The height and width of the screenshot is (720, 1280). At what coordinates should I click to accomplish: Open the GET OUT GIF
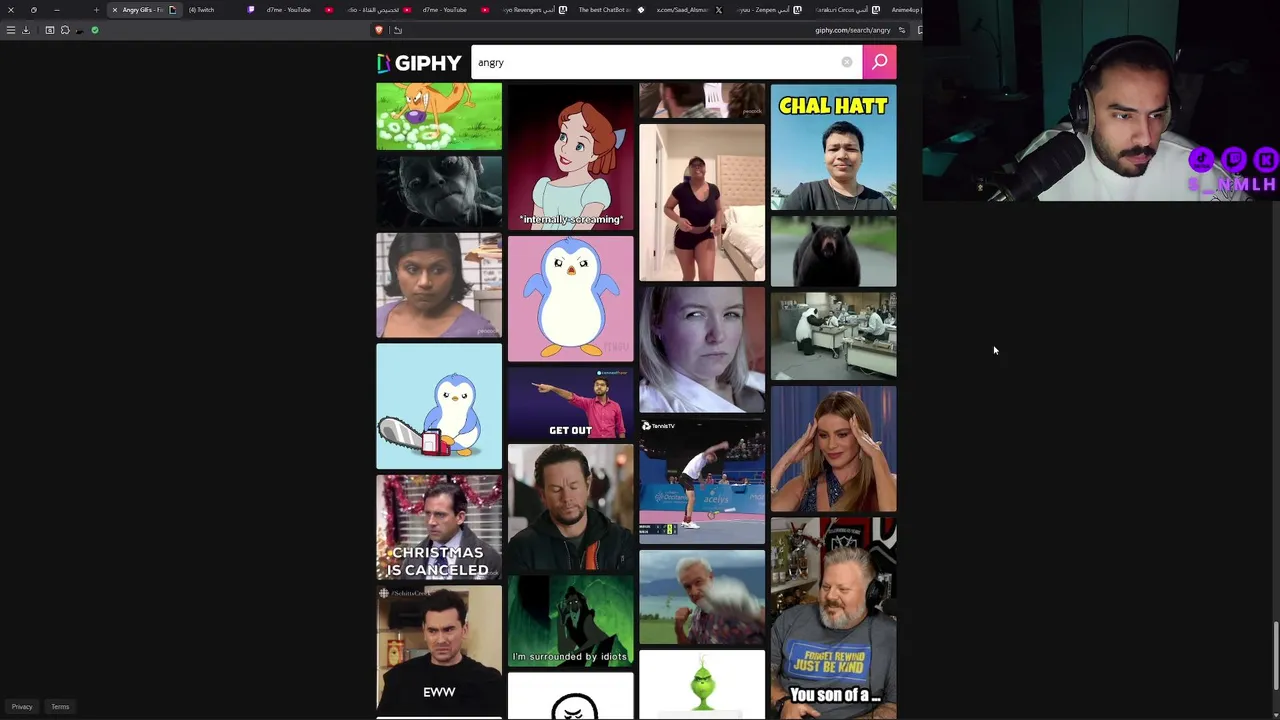tap(570, 403)
